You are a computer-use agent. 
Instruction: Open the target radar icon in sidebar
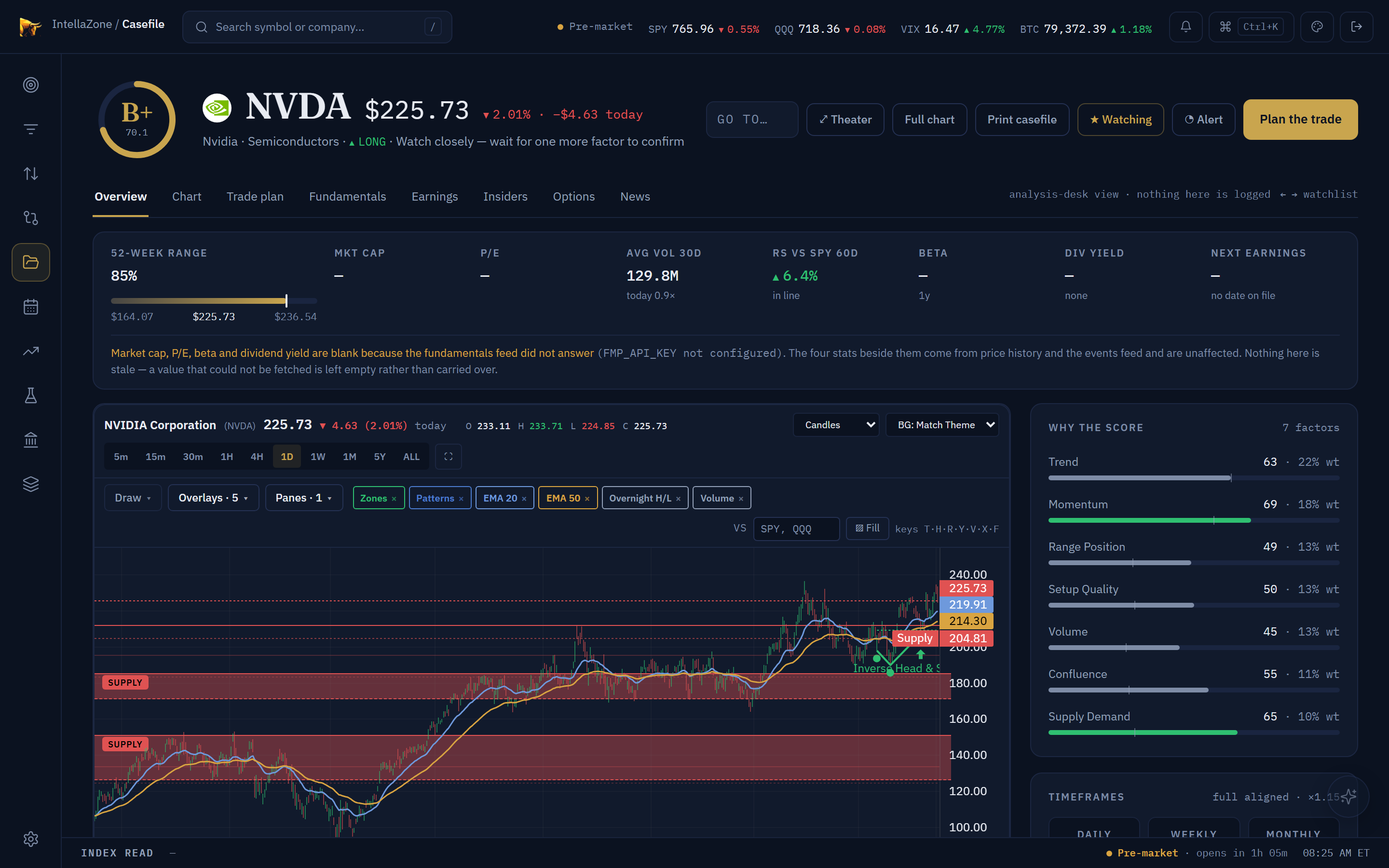tap(30, 85)
